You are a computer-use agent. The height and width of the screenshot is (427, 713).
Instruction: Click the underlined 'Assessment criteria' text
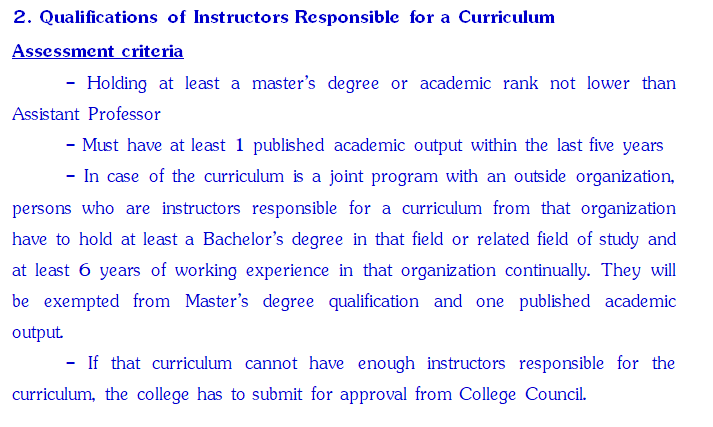click(98, 51)
